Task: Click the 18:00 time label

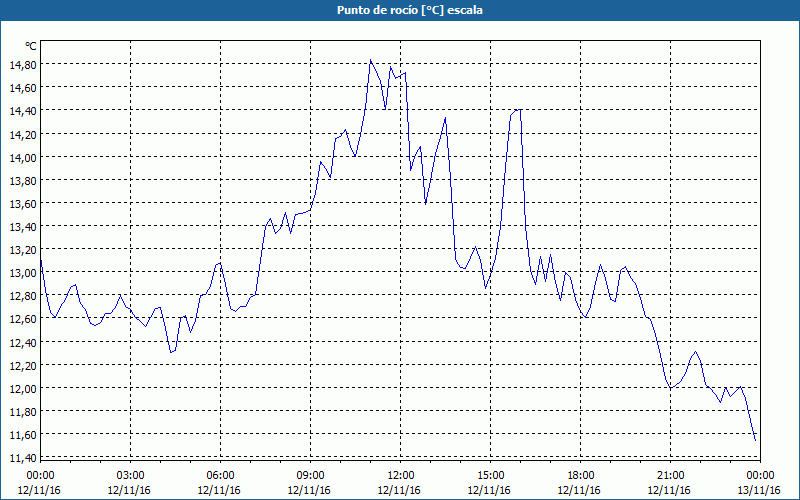Action: [x=581, y=476]
